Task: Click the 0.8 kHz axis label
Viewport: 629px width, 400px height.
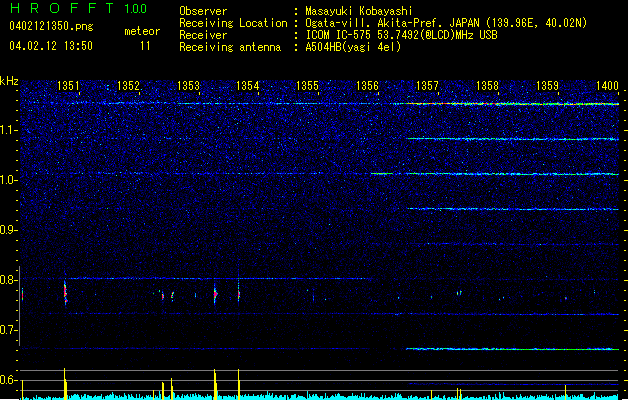Action: (9, 280)
